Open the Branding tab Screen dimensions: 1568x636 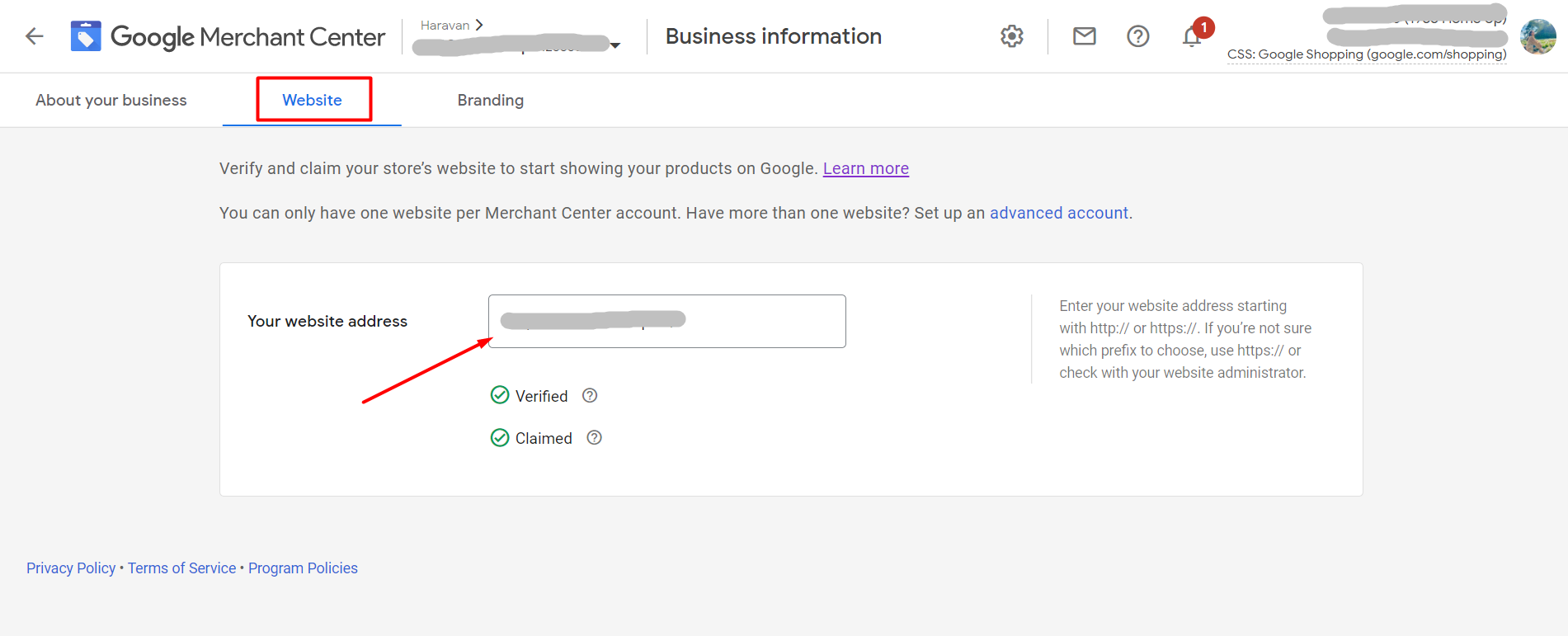(x=491, y=100)
